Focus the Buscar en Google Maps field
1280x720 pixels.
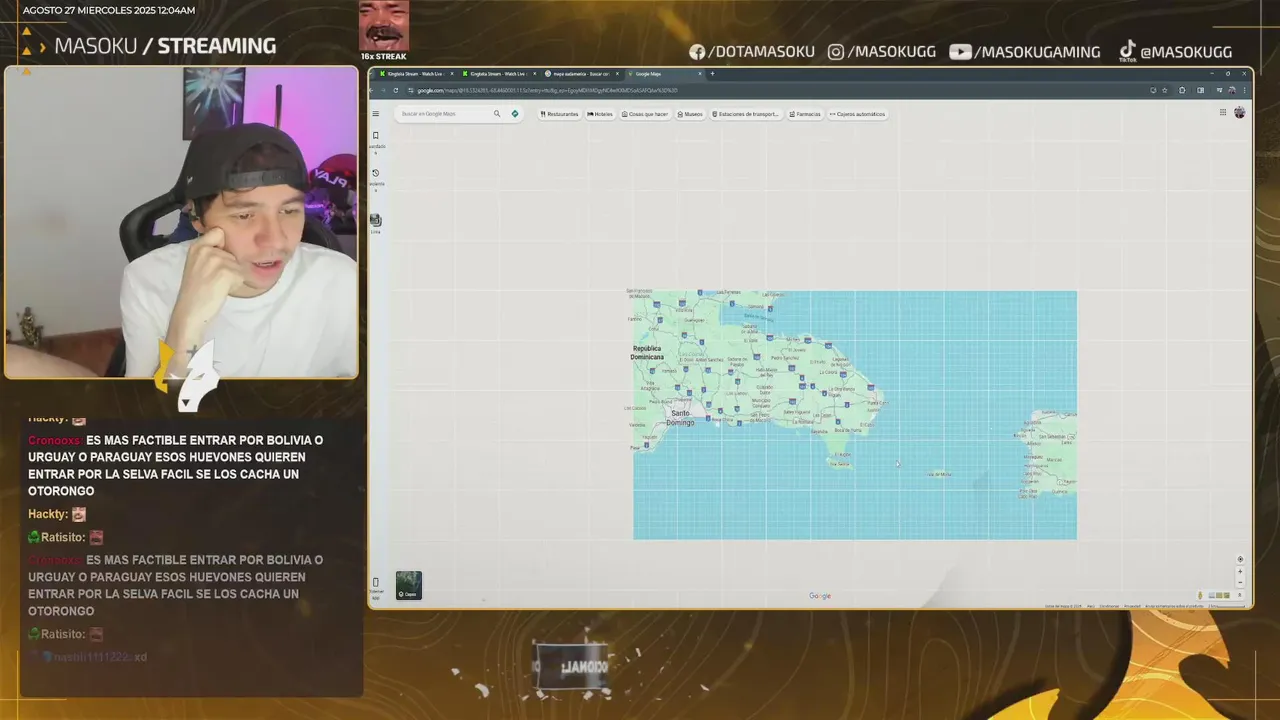pos(445,114)
